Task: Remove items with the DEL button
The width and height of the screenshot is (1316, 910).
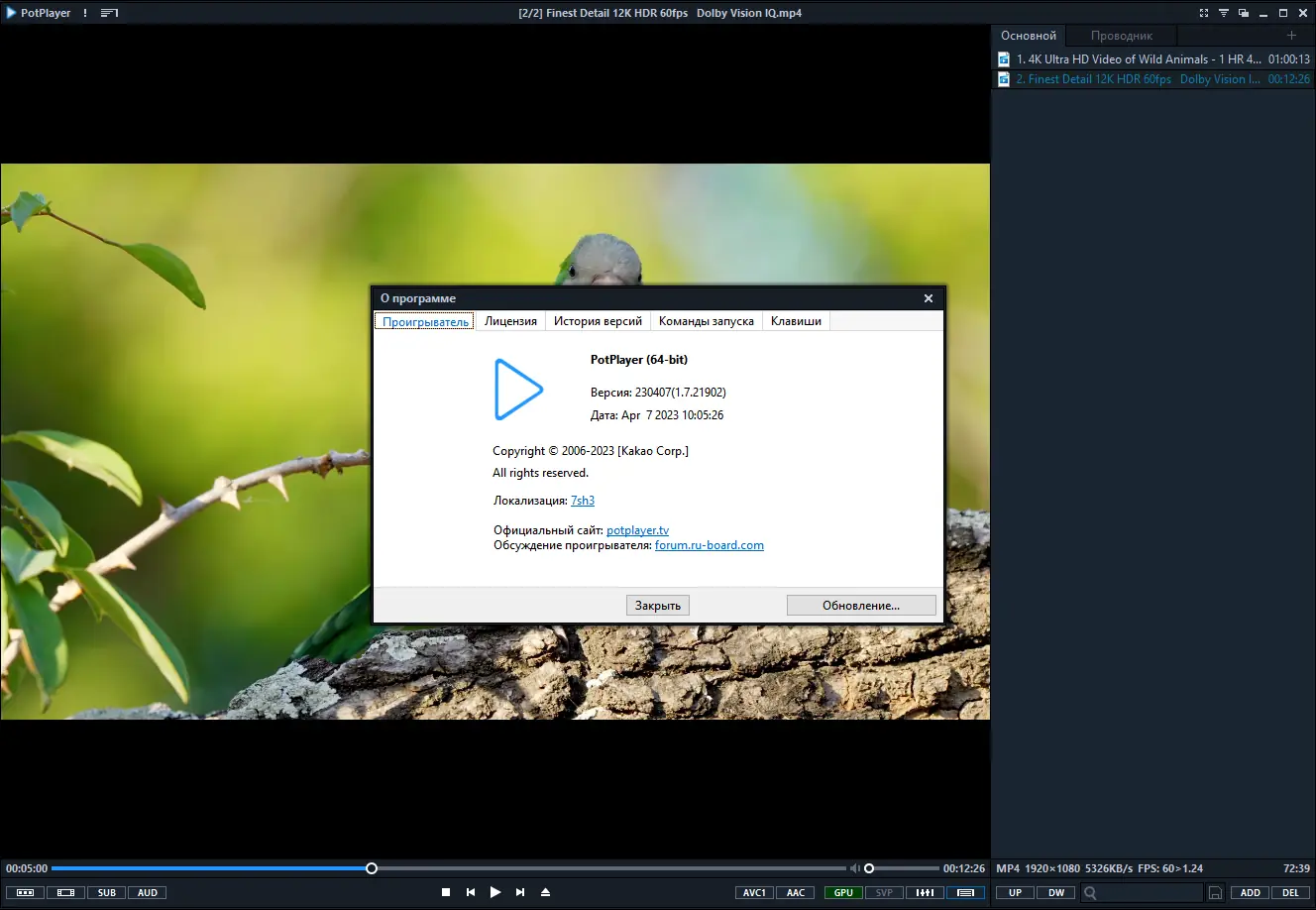Action: 1291,893
